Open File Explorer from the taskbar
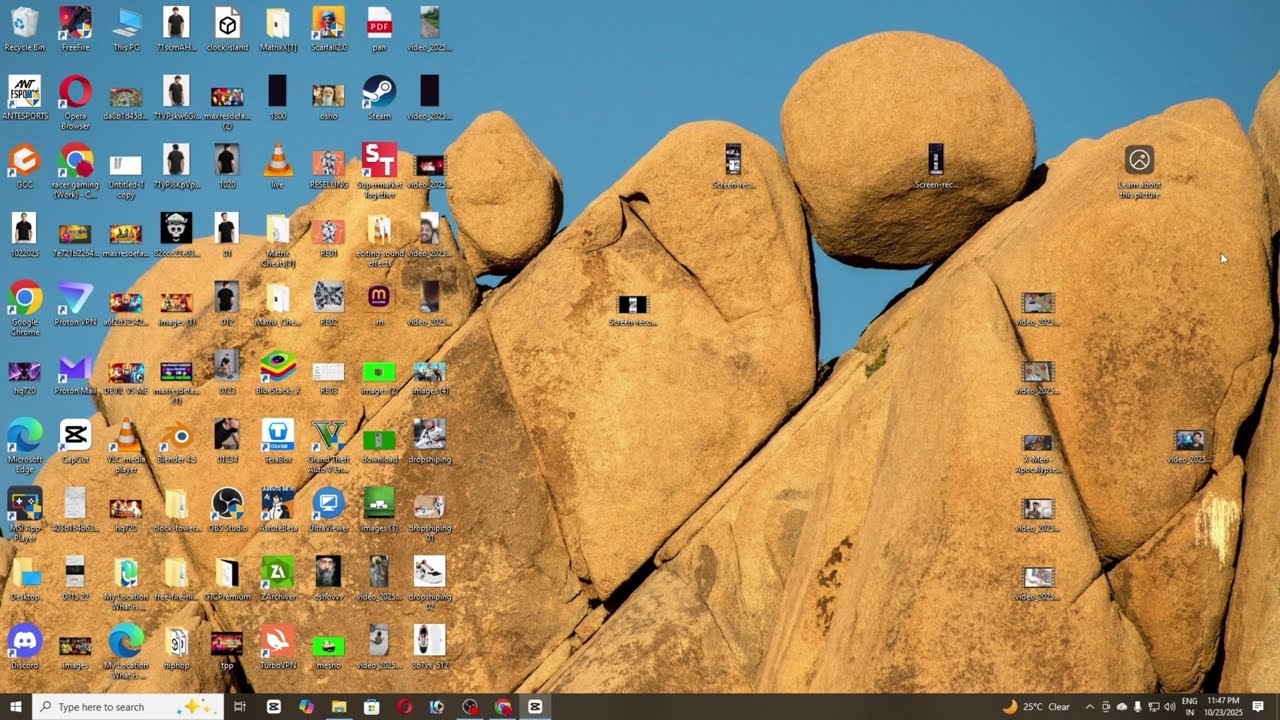Image resolution: width=1280 pixels, height=720 pixels. point(339,707)
